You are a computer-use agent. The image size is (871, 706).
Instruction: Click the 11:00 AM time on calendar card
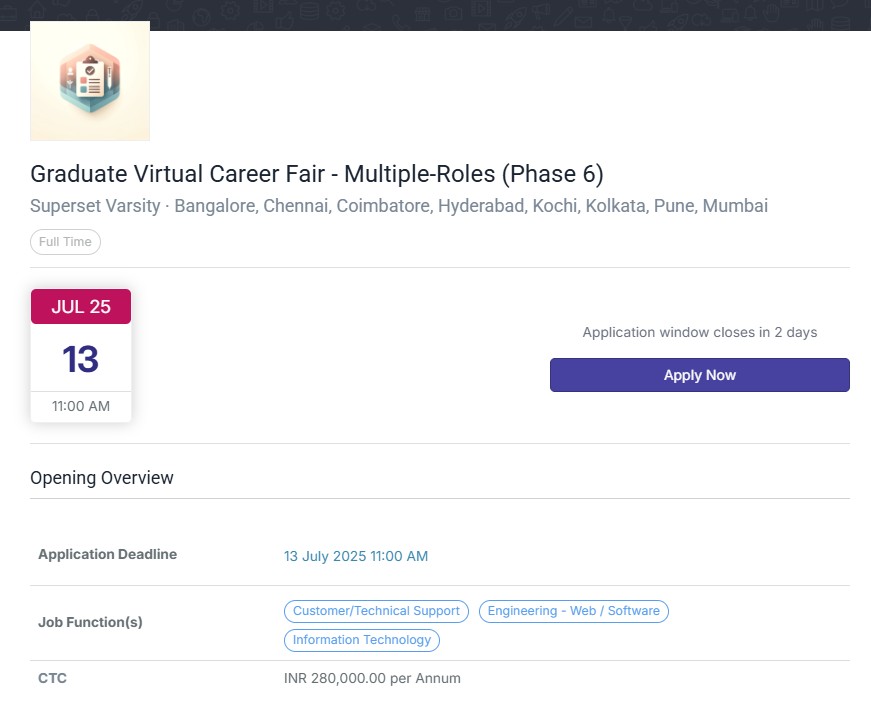point(81,406)
